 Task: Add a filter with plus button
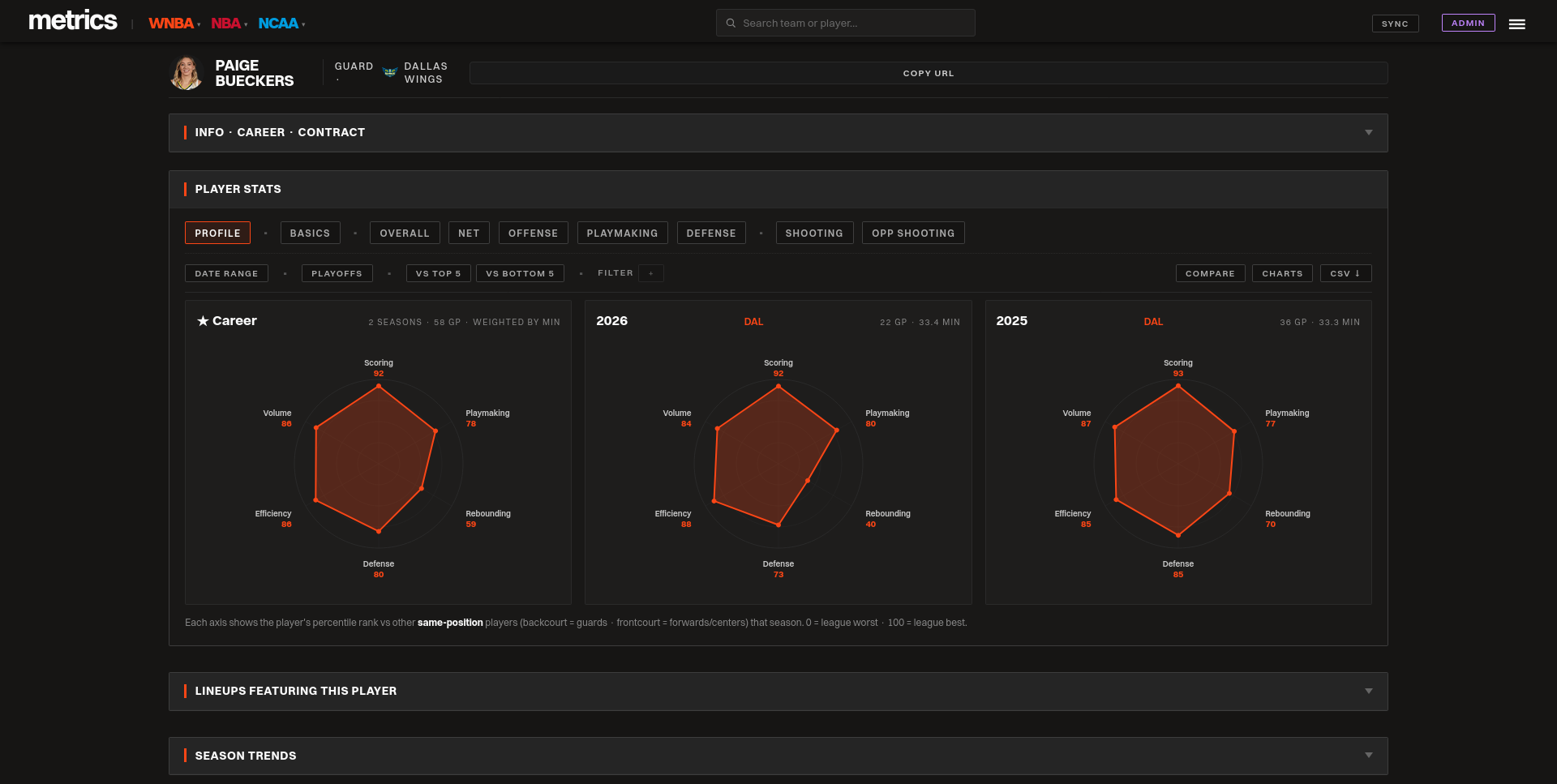650,273
